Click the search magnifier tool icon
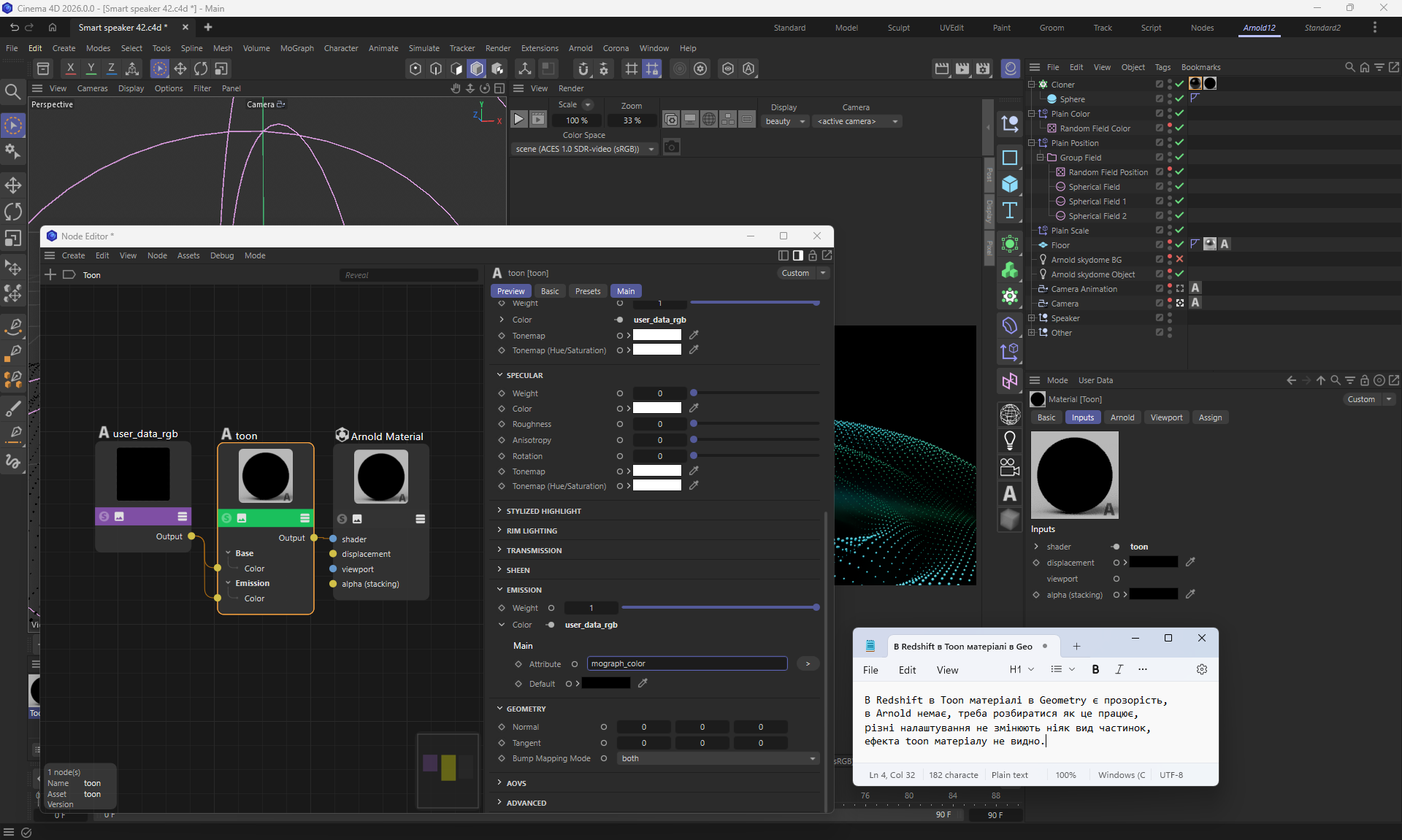This screenshot has height=840, width=1402. pyautogui.click(x=12, y=92)
